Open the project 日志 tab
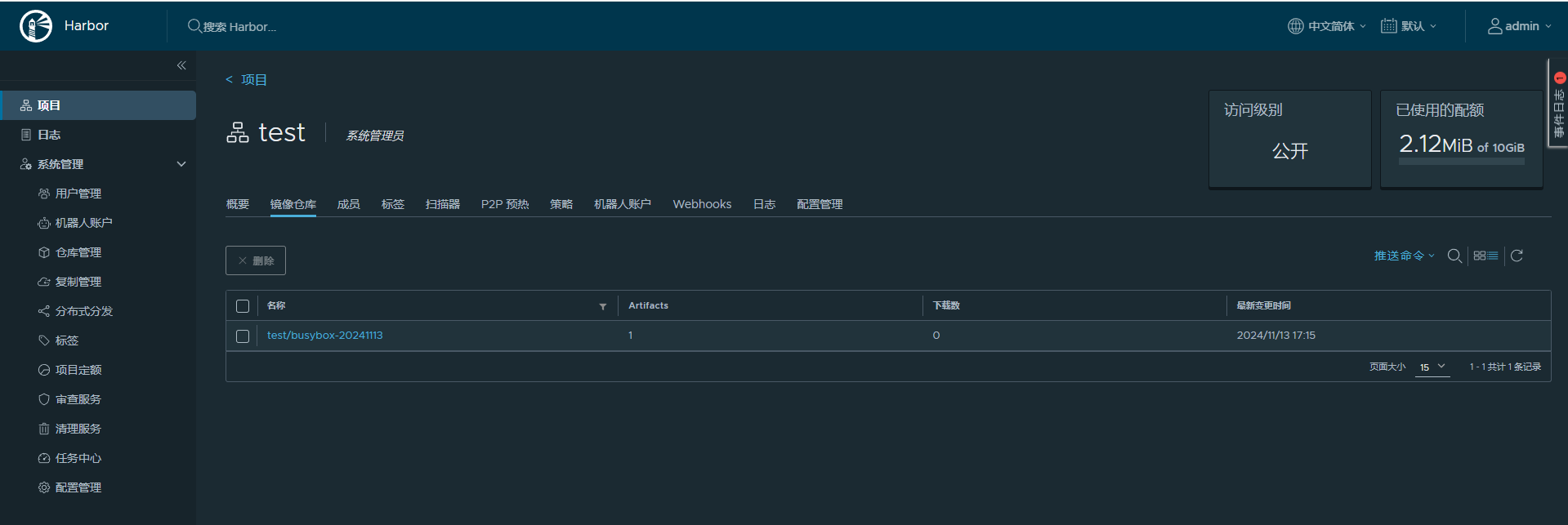The width and height of the screenshot is (1568, 525). coord(765,204)
